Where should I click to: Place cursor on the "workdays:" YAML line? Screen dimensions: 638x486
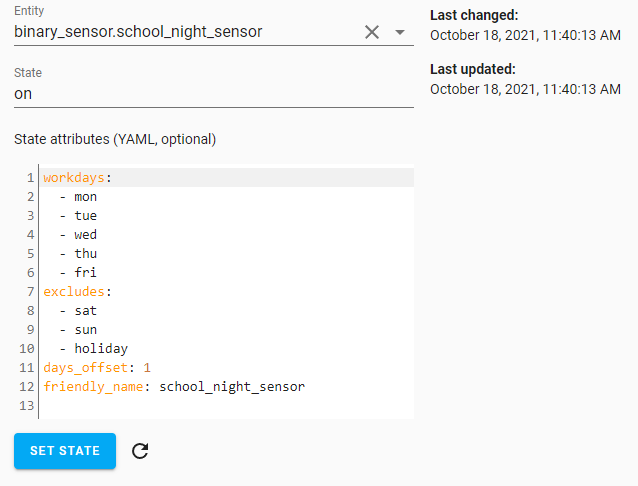78,178
